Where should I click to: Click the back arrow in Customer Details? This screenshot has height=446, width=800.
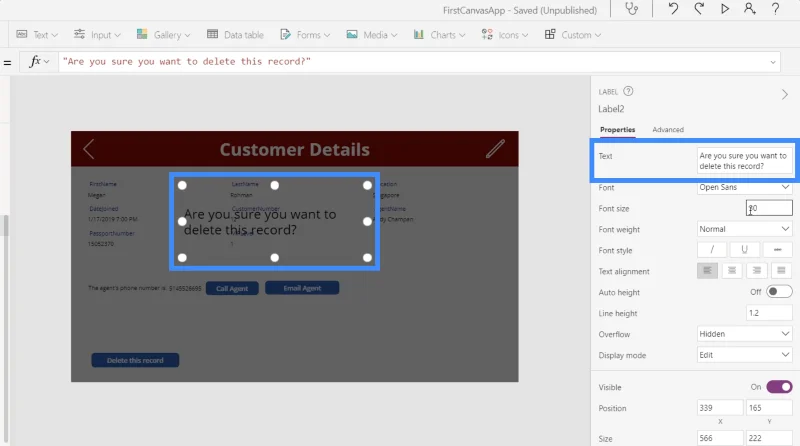(x=89, y=149)
